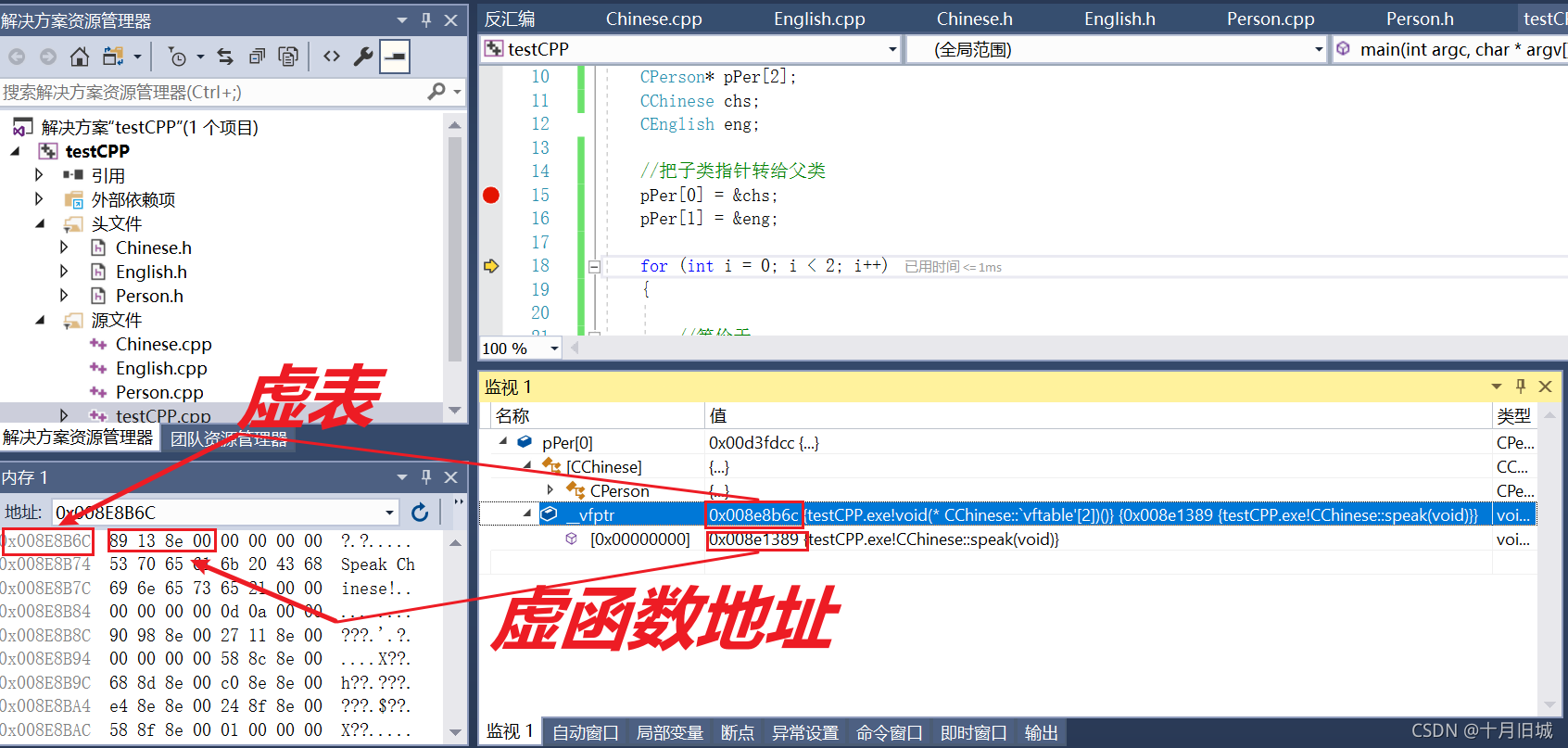Expand the CPerson watch node
1568x748 pixels.
coord(550,490)
